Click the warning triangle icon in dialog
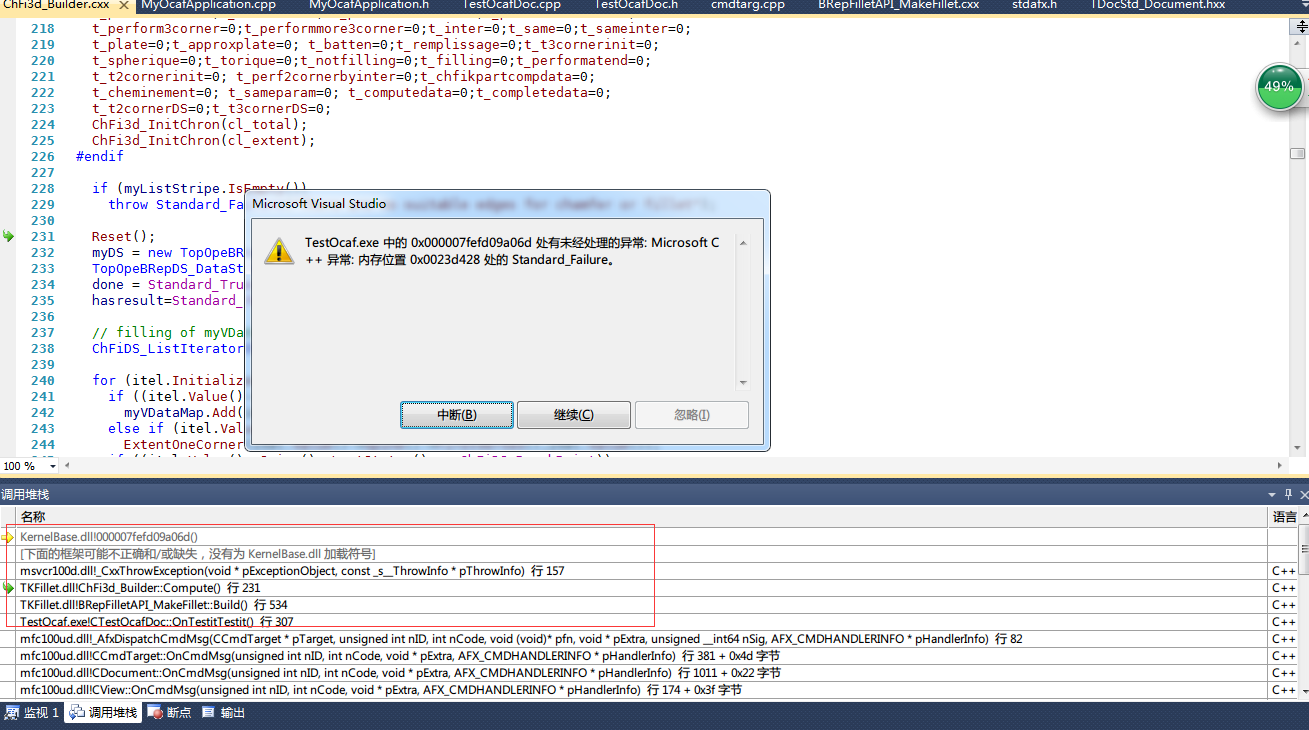 tap(279, 251)
